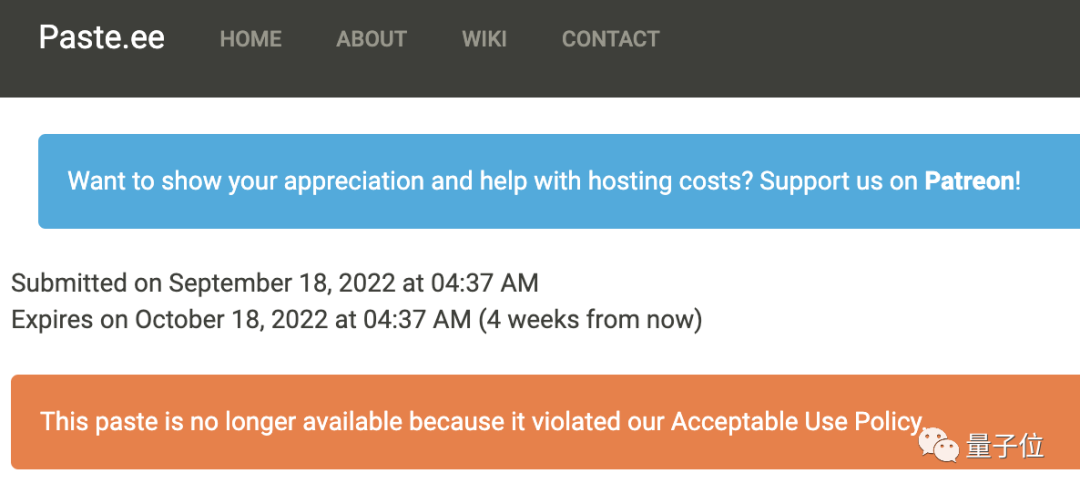
Task: Open the WIKI navigation link
Action: point(484,39)
